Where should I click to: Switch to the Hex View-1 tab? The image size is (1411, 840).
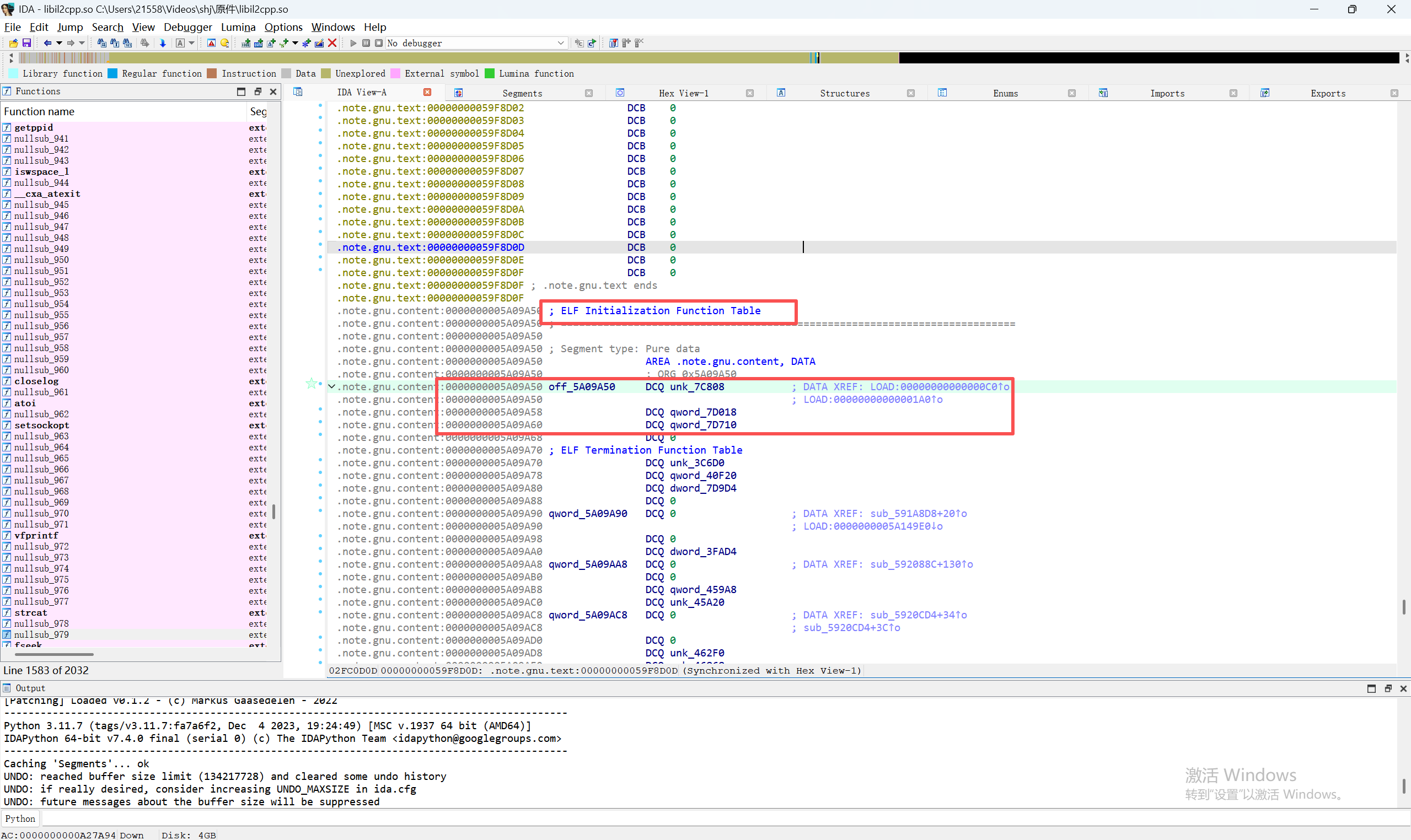coord(683,93)
